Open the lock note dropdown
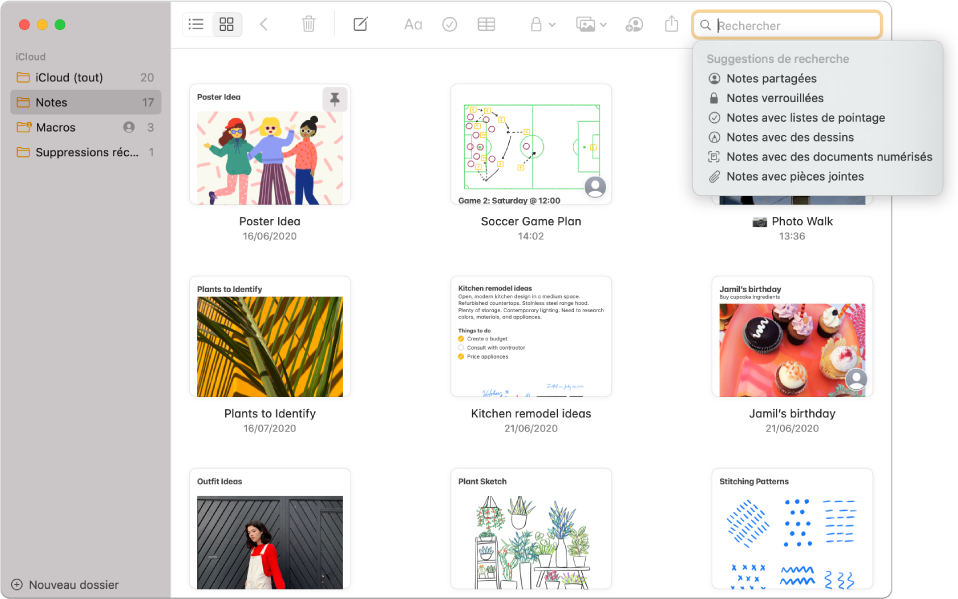Image resolution: width=958 pixels, height=599 pixels. tap(543, 24)
